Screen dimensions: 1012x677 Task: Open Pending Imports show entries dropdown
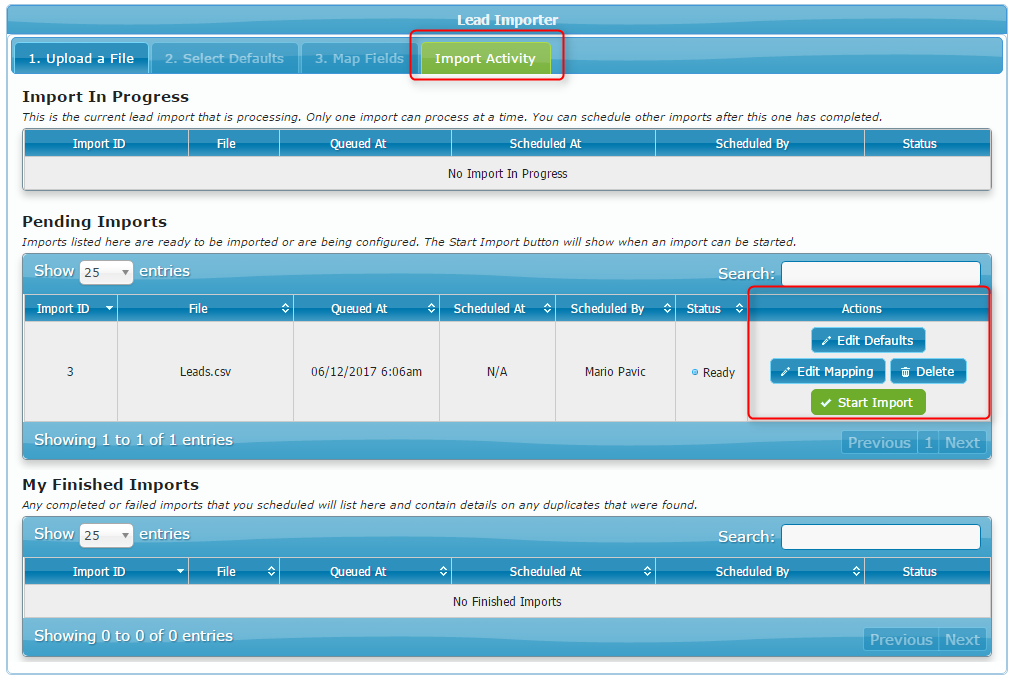(x=106, y=272)
